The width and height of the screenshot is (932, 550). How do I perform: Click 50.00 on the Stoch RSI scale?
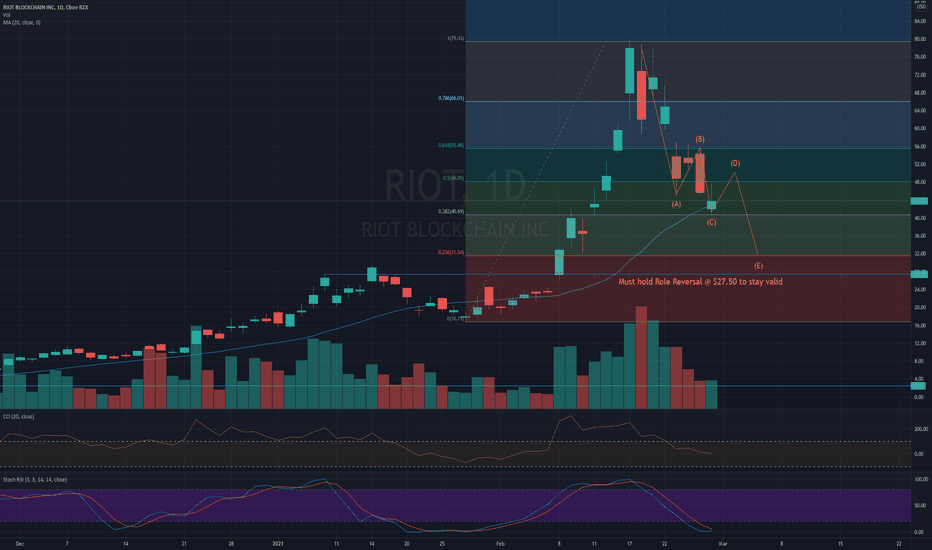coord(921,505)
